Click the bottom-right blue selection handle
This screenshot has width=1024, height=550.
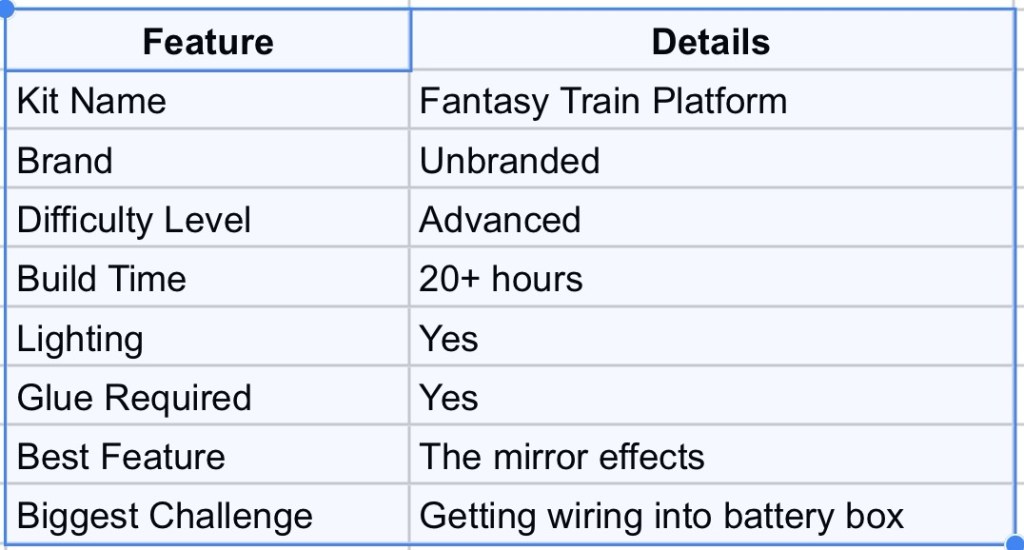point(1016,544)
